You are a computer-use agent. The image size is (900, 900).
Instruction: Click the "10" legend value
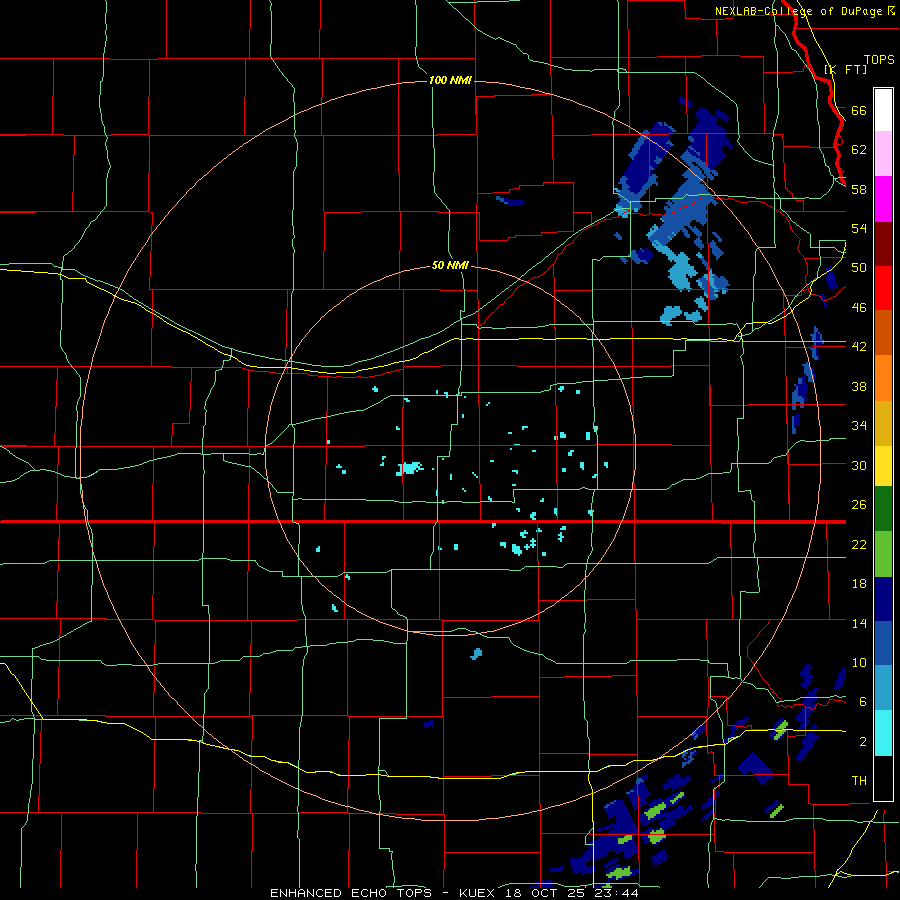(x=859, y=662)
